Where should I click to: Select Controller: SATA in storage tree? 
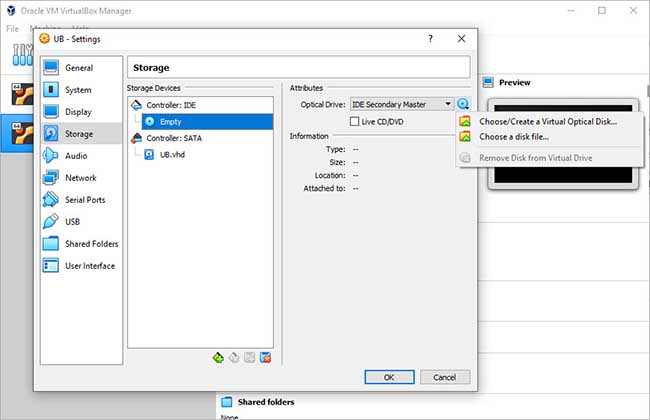(174, 138)
